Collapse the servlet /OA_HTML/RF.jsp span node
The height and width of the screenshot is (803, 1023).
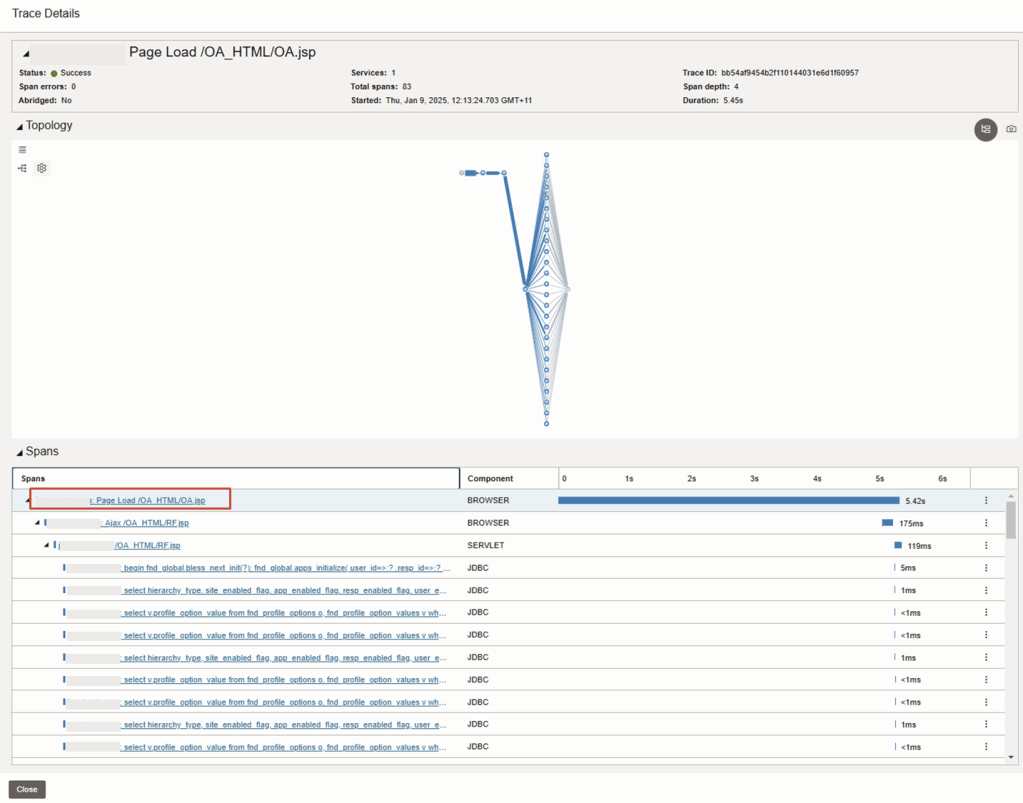[46, 545]
